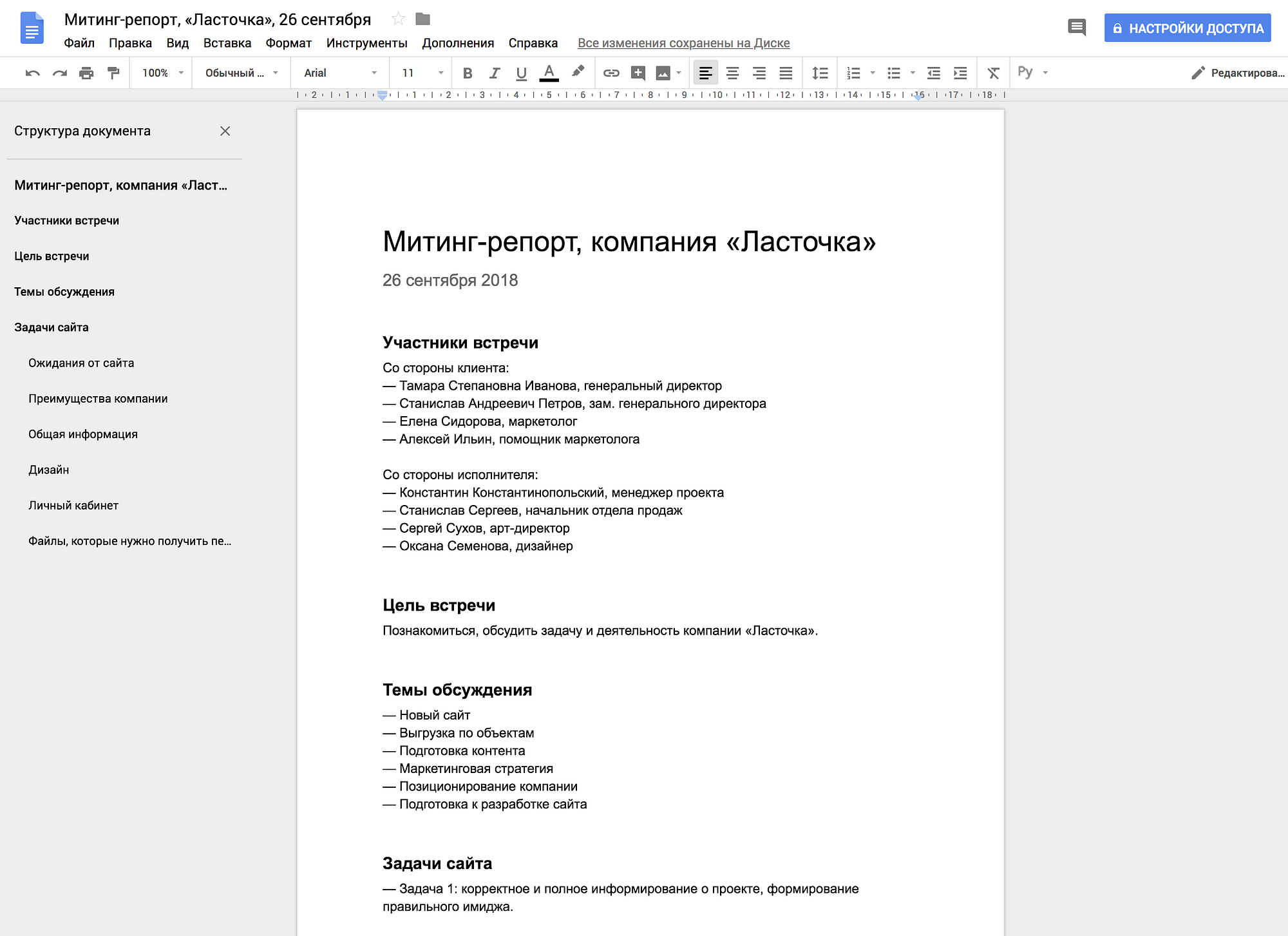The width and height of the screenshot is (1288, 936).
Task: Open the Вид menu
Action: 177,43
